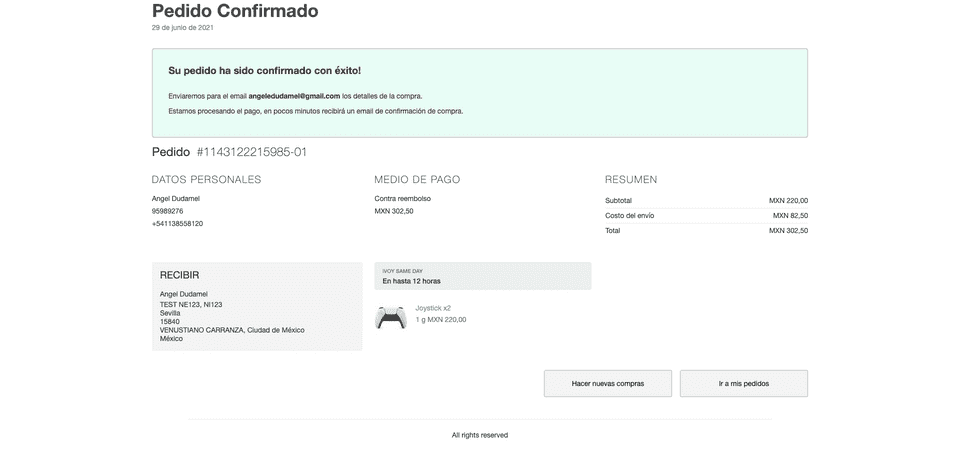Click the date 29 de junio de 2021
Viewport: 960px width, 449px height.
(x=182, y=28)
